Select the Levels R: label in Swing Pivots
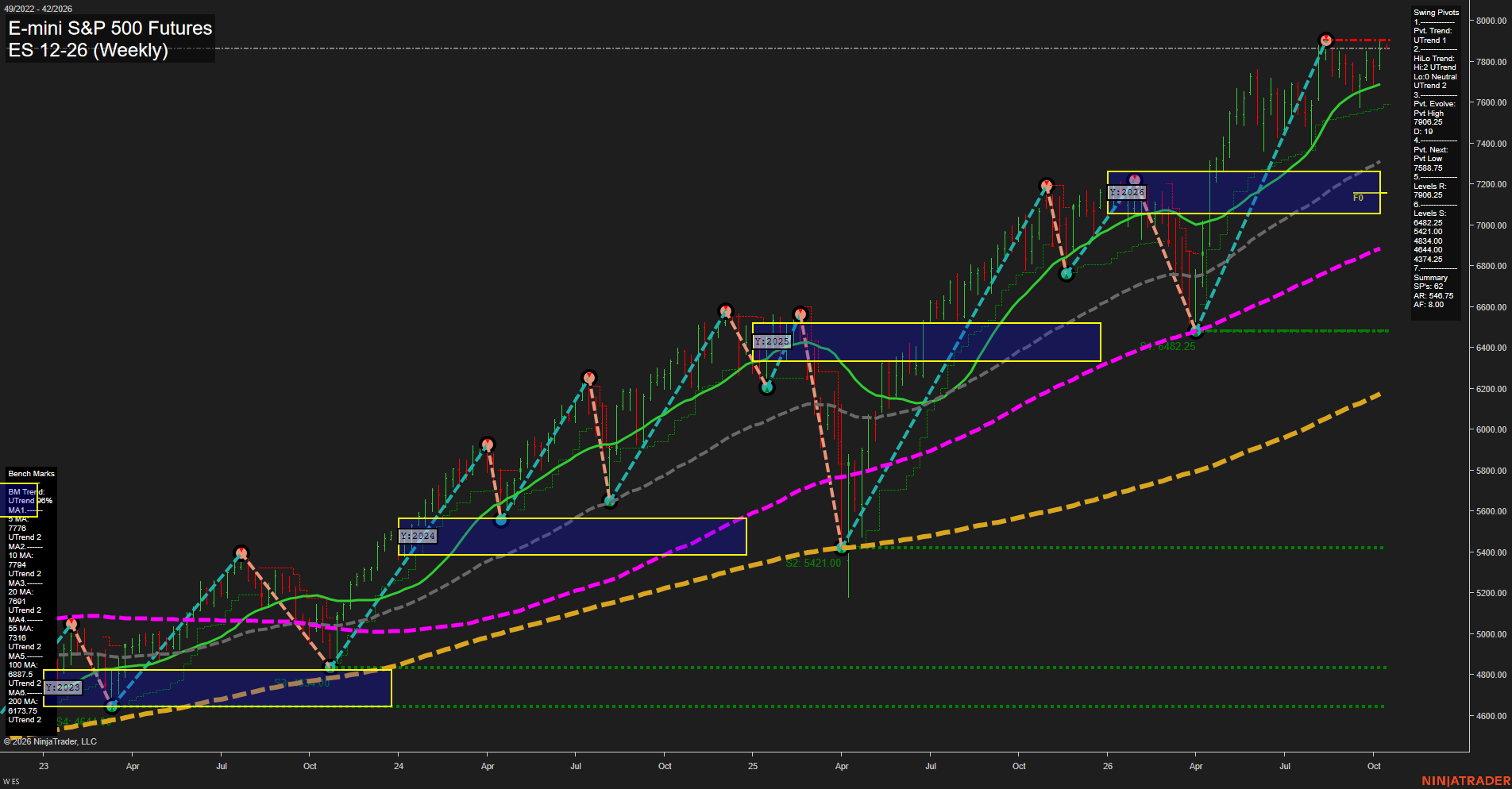This screenshot has width=1512, height=789. [1430, 187]
